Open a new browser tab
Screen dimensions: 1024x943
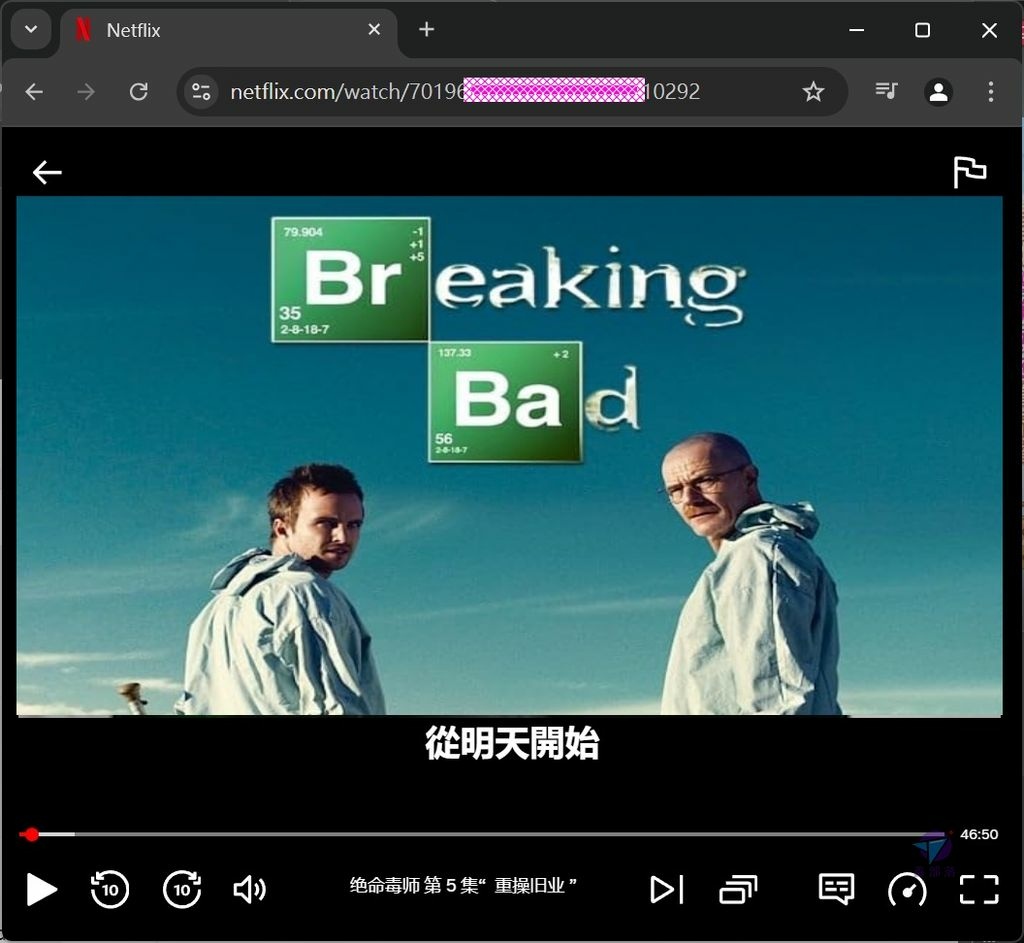tap(426, 29)
